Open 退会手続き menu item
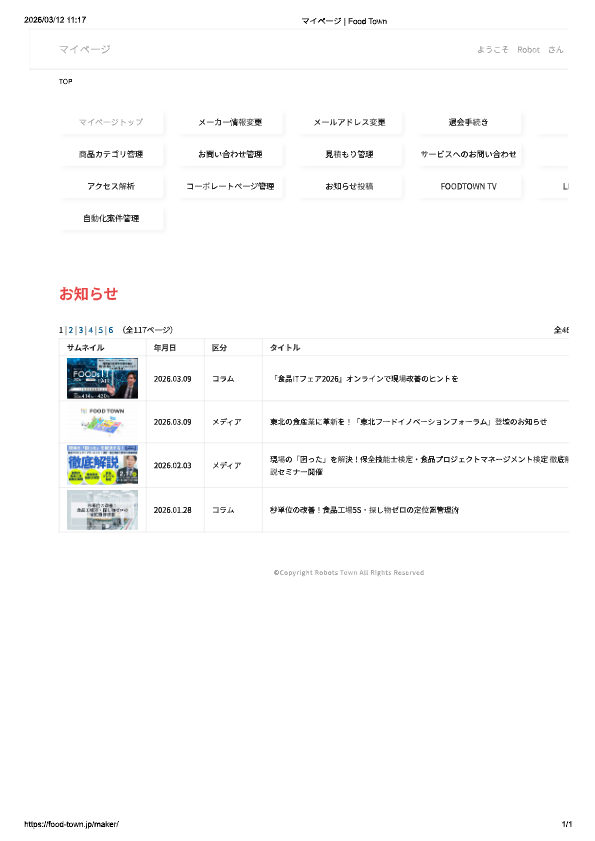This screenshot has height=841, width=595. tap(468, 122)
